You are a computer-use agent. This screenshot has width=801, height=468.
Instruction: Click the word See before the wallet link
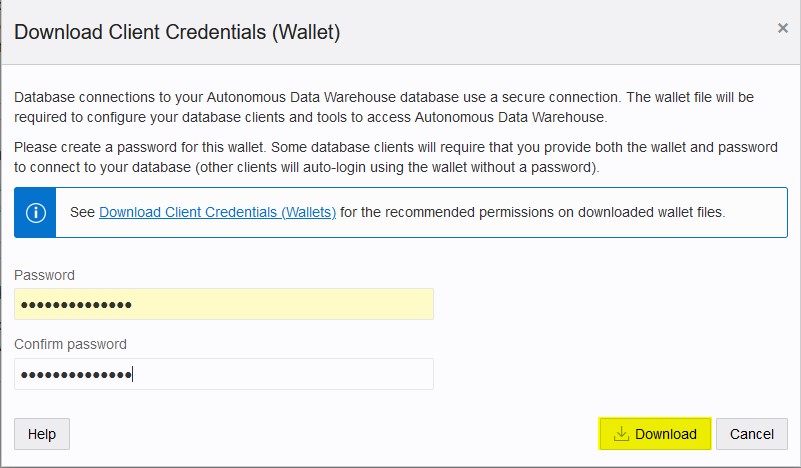82,212
